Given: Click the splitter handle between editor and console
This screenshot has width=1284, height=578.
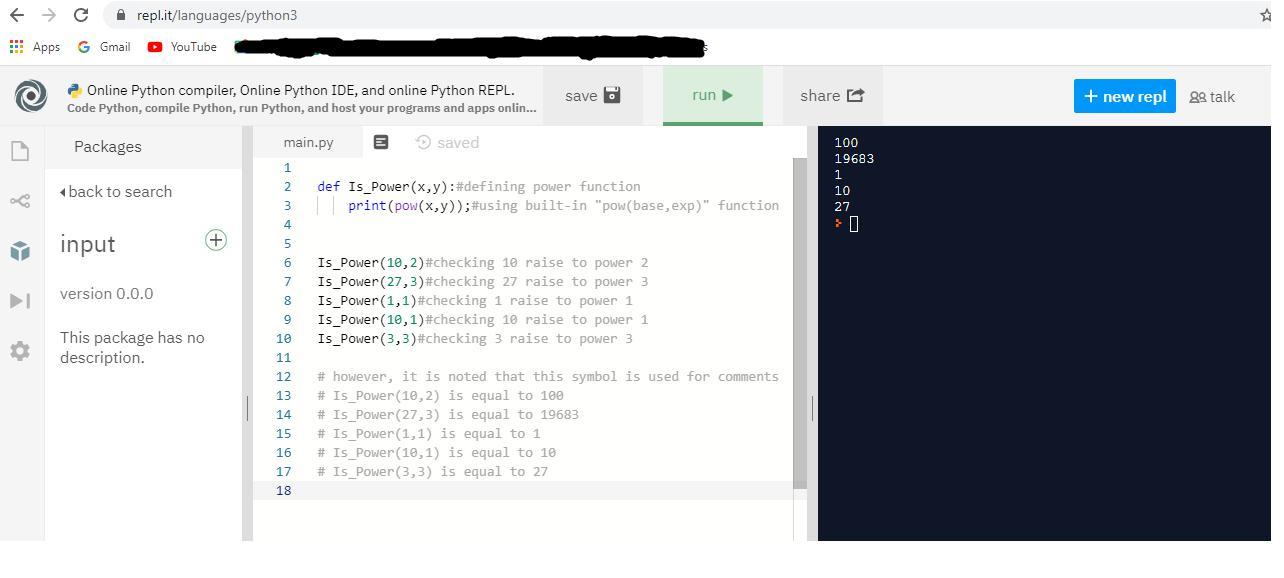Looking at the screenshot, I should coord(812,408).
